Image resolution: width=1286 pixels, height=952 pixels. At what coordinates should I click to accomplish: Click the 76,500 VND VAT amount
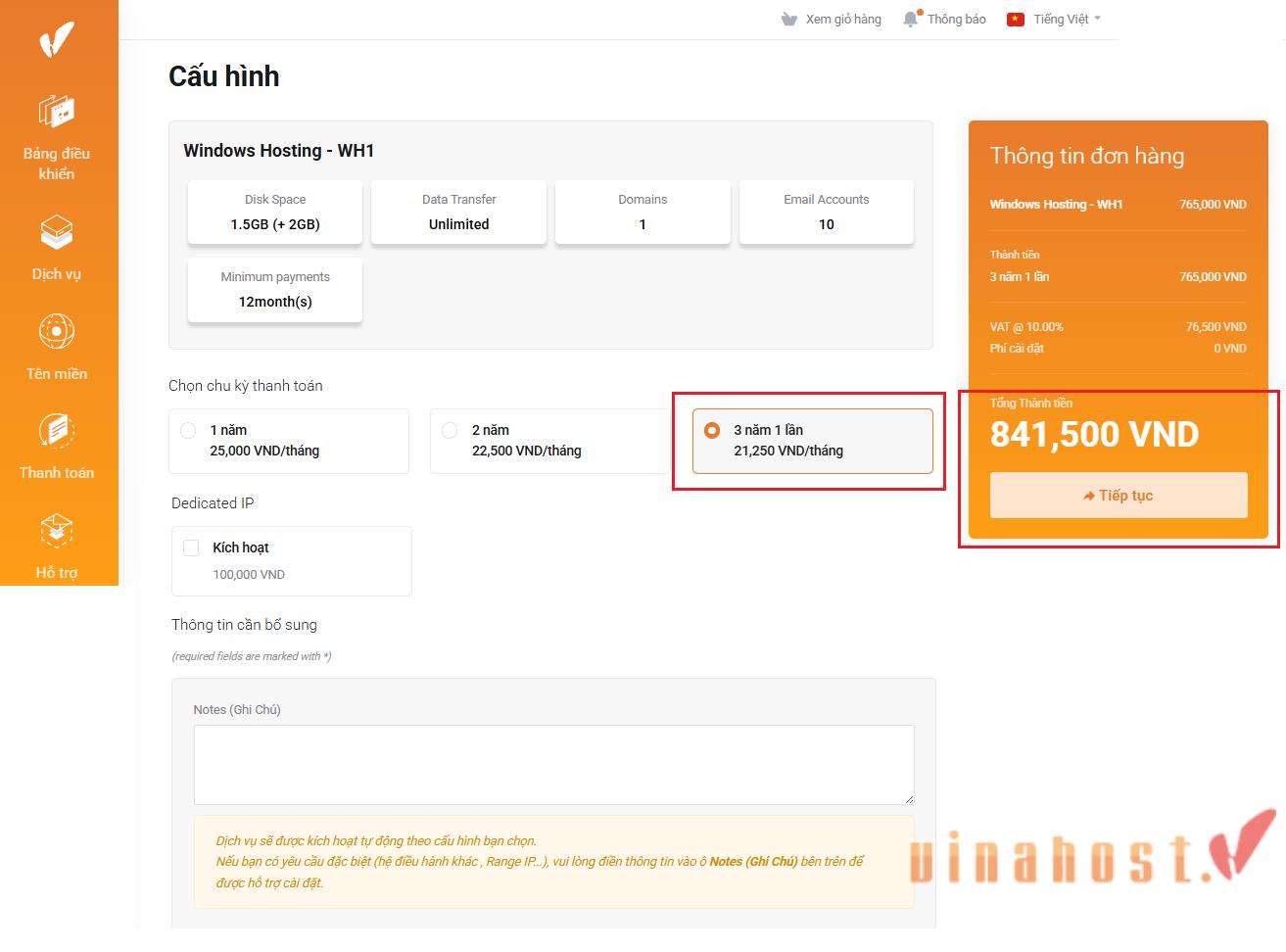(x=1216, y=327)
